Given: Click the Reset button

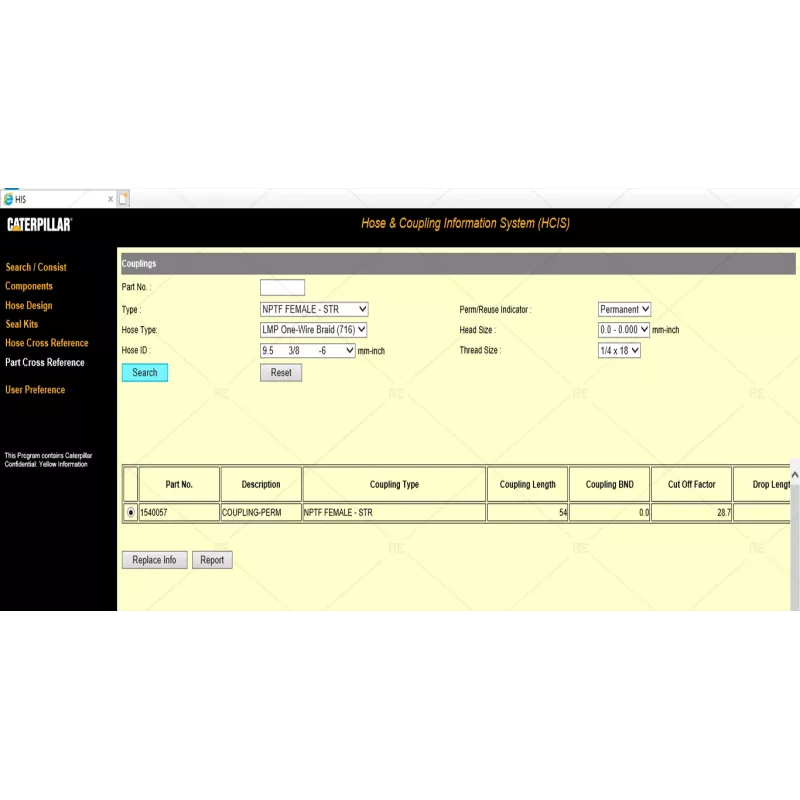Looking at the screenshot, I should pyautogui.click(x=280, y=372).
